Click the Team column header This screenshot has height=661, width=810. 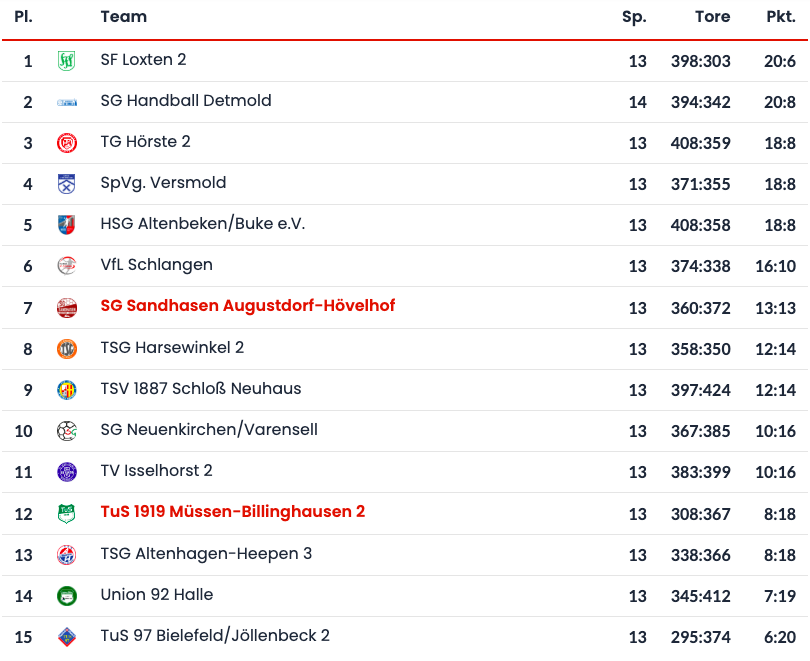pyautogui.click(x=123, y=17)
